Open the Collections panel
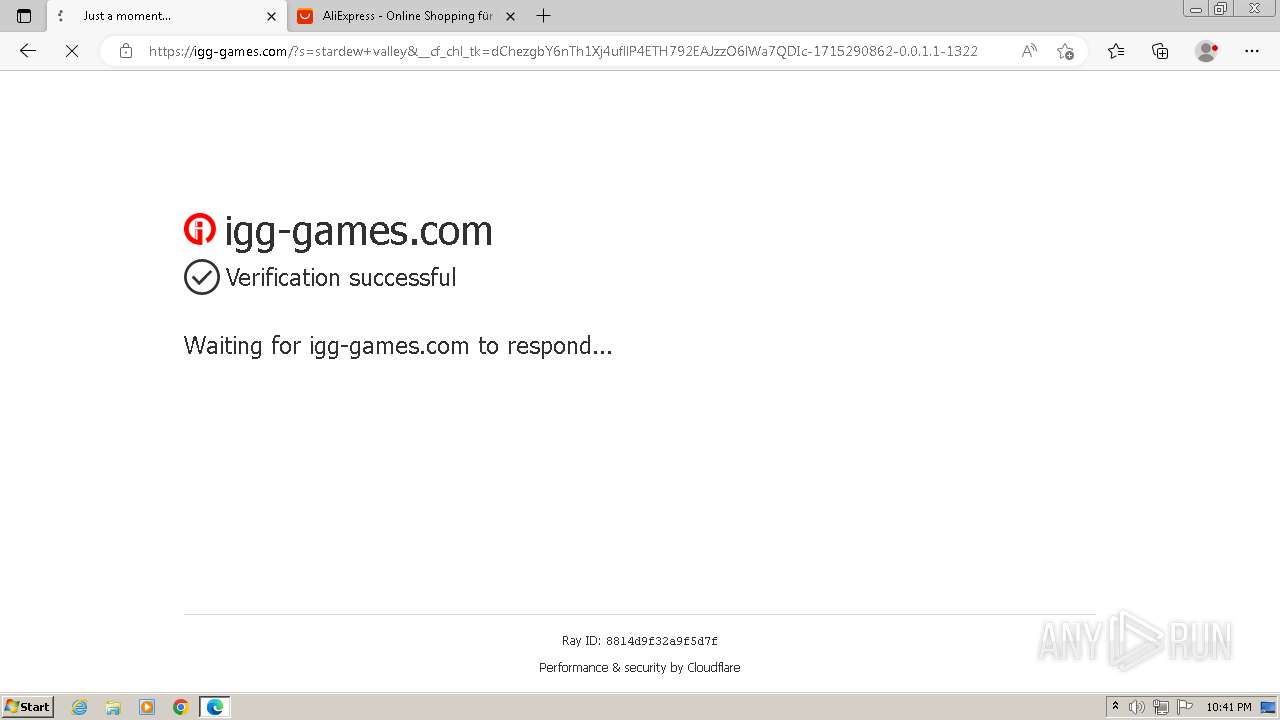This screenshot has height=720, width=1280. [x=1160, y=51]
